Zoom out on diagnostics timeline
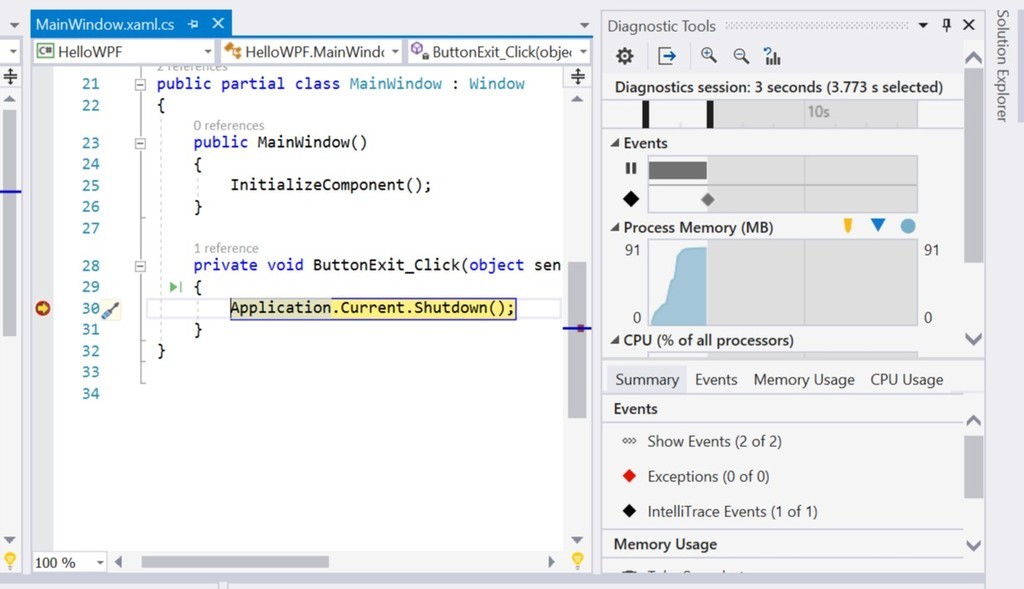Viewport: 1024px width, 589px height. [741, 56]
